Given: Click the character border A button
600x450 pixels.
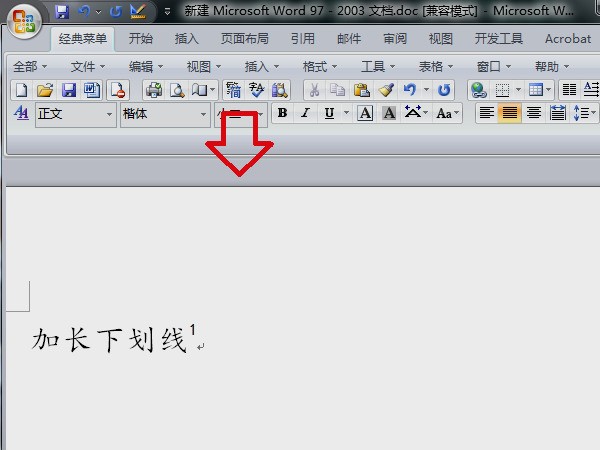Looking at the screenshot, I should tap(365, 113).
